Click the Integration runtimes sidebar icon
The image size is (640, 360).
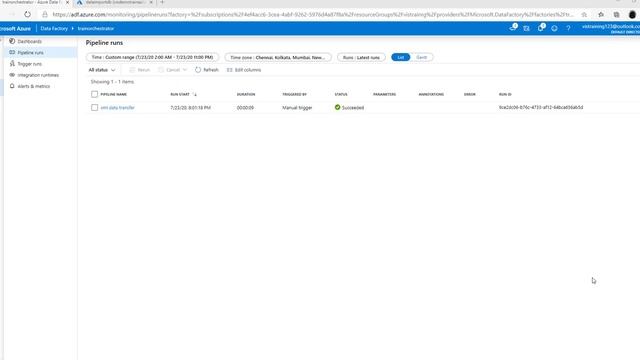pos(12,75)
